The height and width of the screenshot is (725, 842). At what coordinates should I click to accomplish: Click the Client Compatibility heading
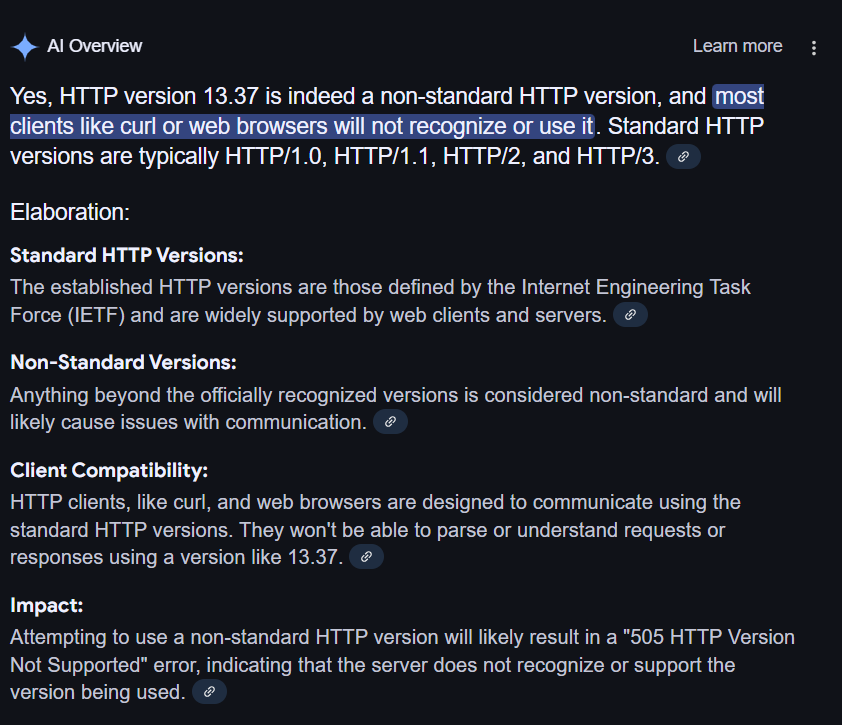109,470
